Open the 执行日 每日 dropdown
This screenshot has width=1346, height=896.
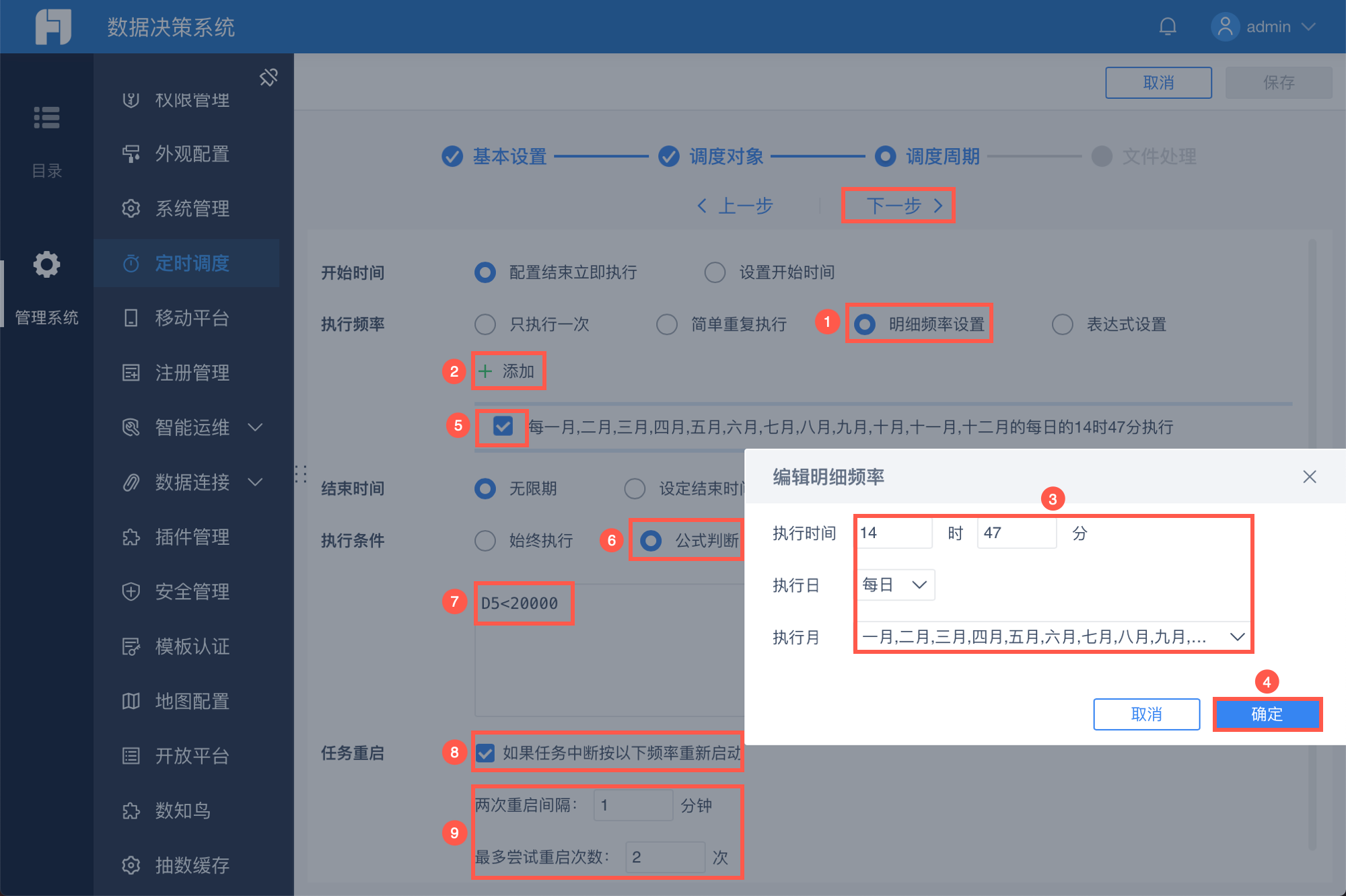click(x=895, y=585)
